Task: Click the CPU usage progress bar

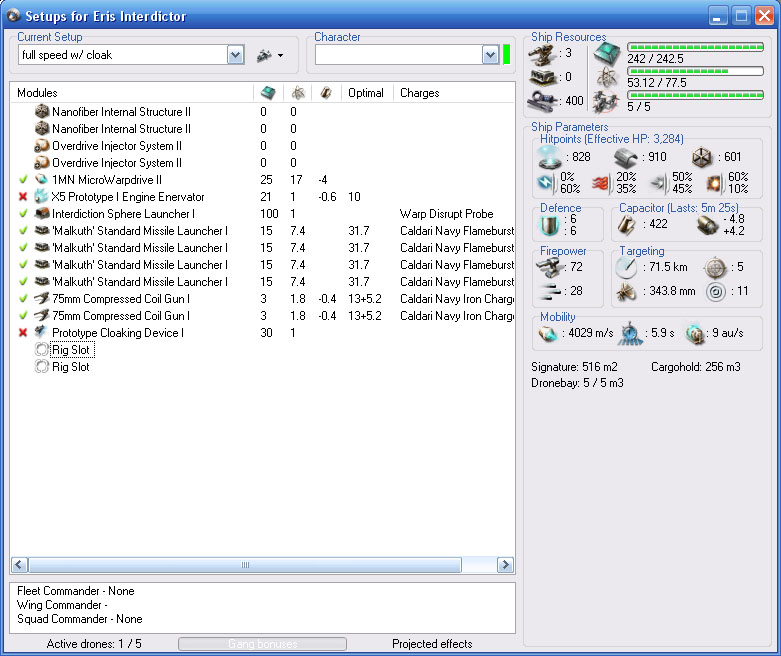Action: (x=695, y=47)
